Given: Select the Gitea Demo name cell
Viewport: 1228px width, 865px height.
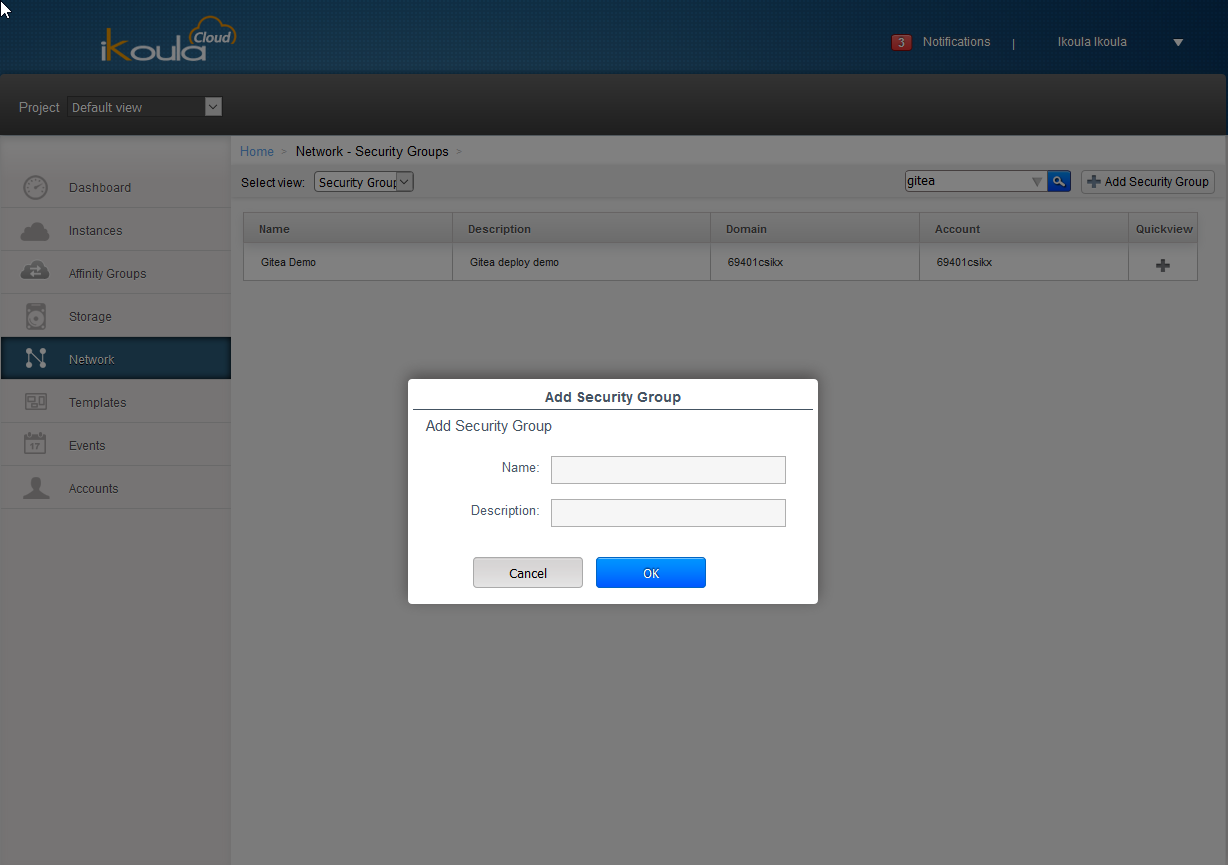Looking at the screenshot, I should (x=348, y=262).
